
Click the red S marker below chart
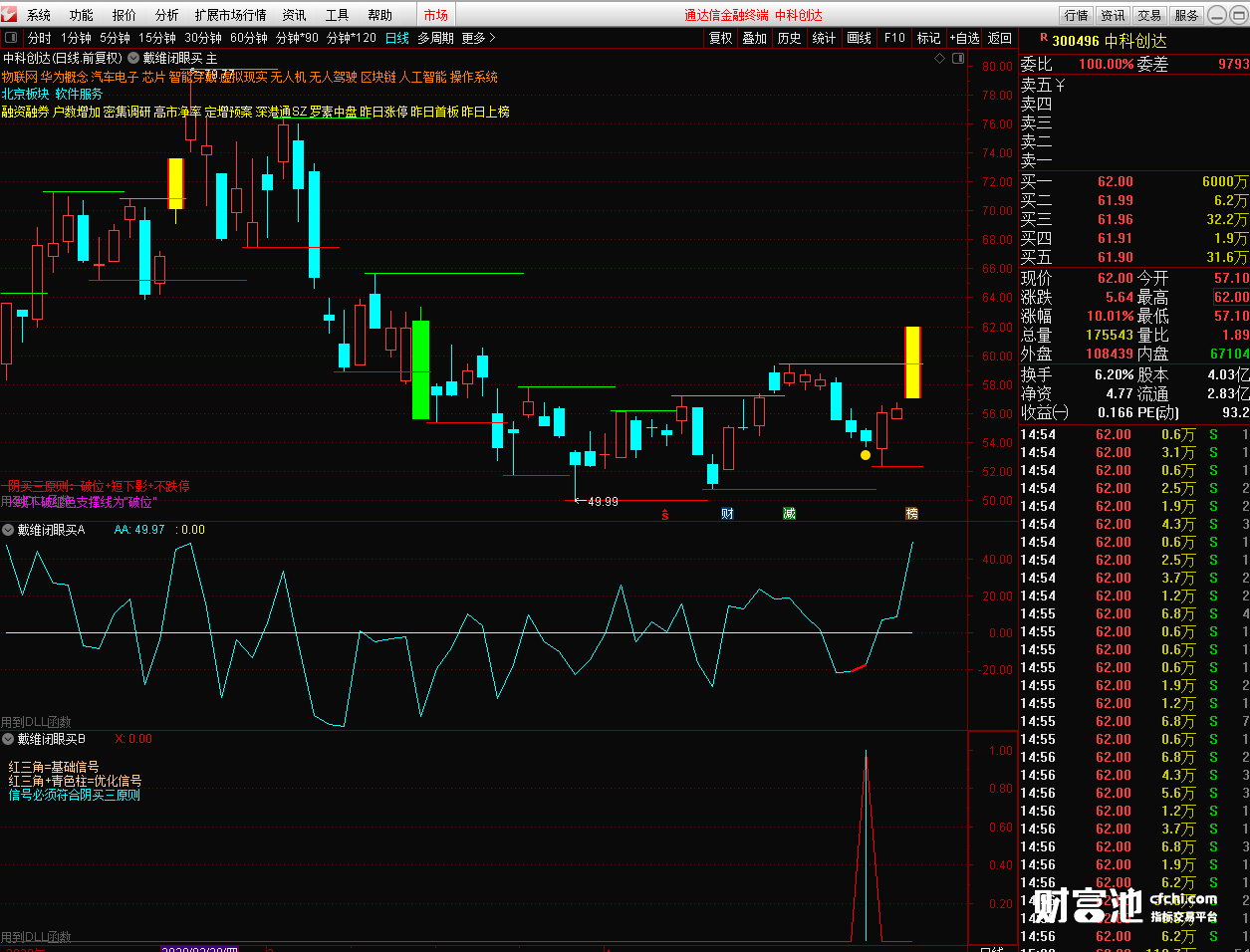[x=665, y=514]
